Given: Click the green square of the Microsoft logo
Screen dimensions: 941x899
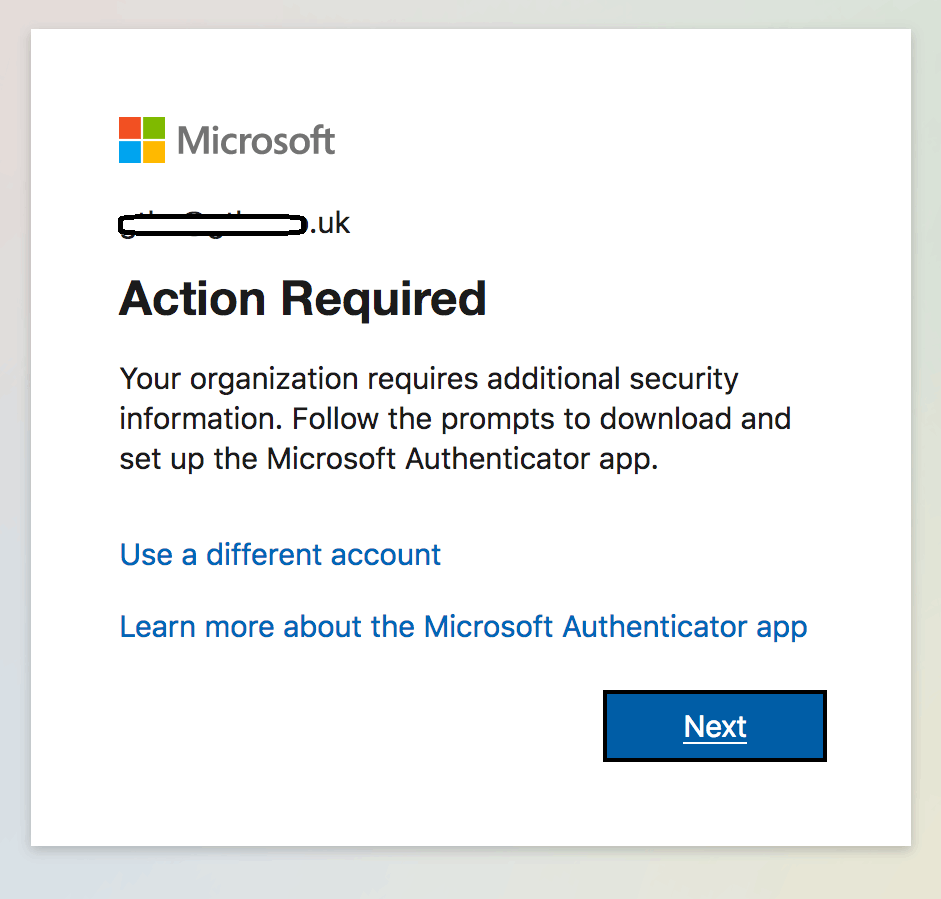Looking at the screenshot, I should click(153, 127).
